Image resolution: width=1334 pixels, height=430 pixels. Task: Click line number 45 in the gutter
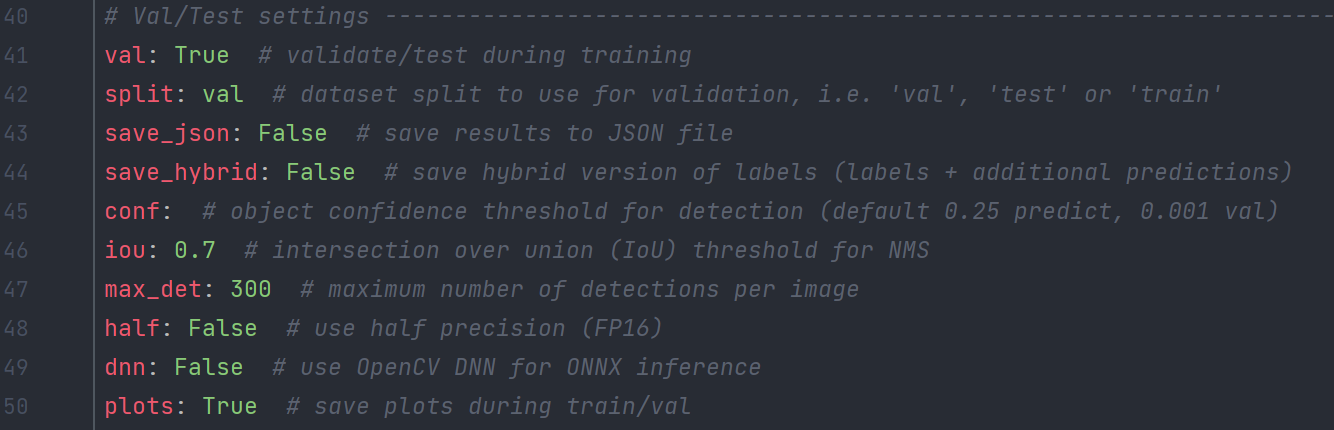coord(18,212)
